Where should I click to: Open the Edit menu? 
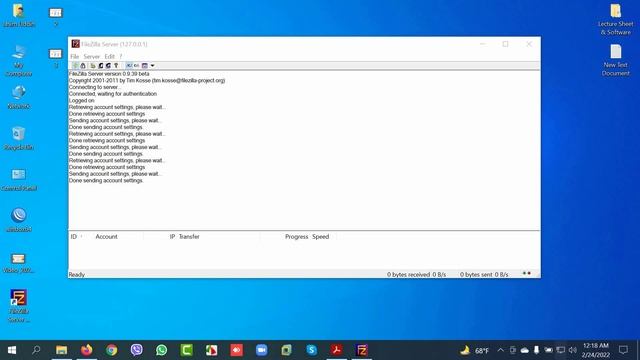click(x=109, y=56)
